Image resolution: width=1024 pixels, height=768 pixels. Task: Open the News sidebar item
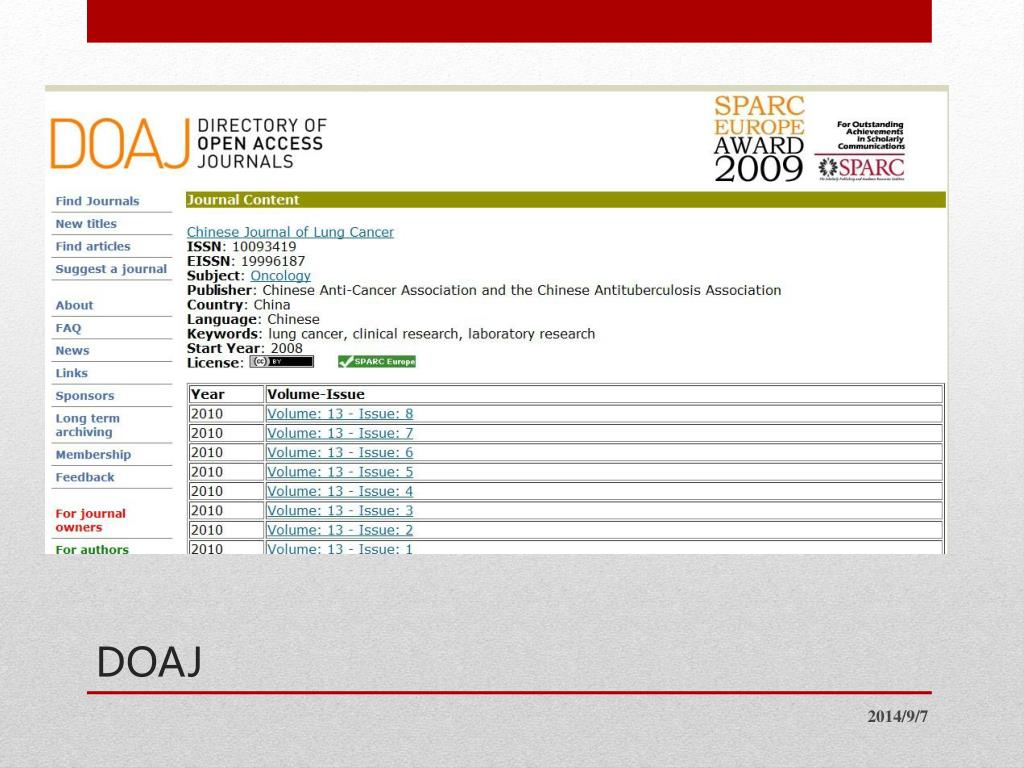point(72,351)
